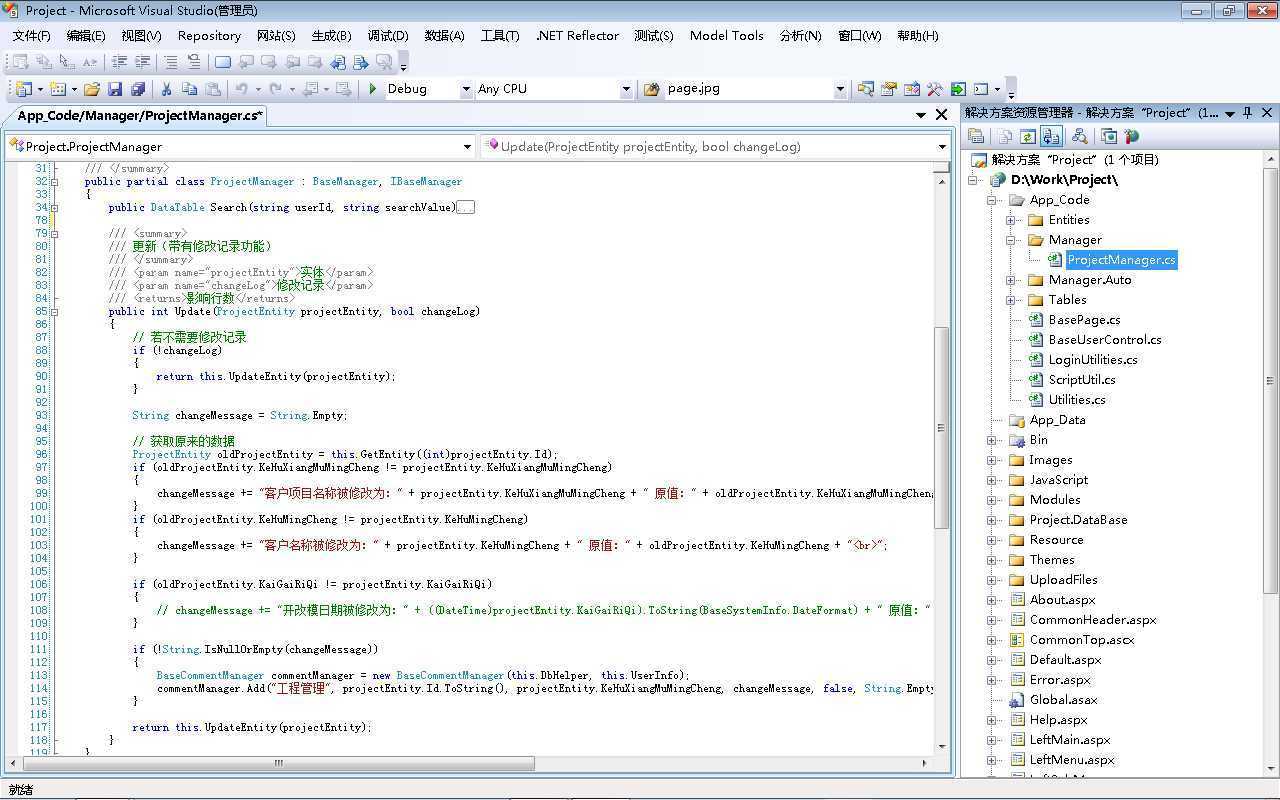1280x800 pixels.
Task: Toggle bookmark using the bookmark toolbar icon
Action: [x=222, y=62]
